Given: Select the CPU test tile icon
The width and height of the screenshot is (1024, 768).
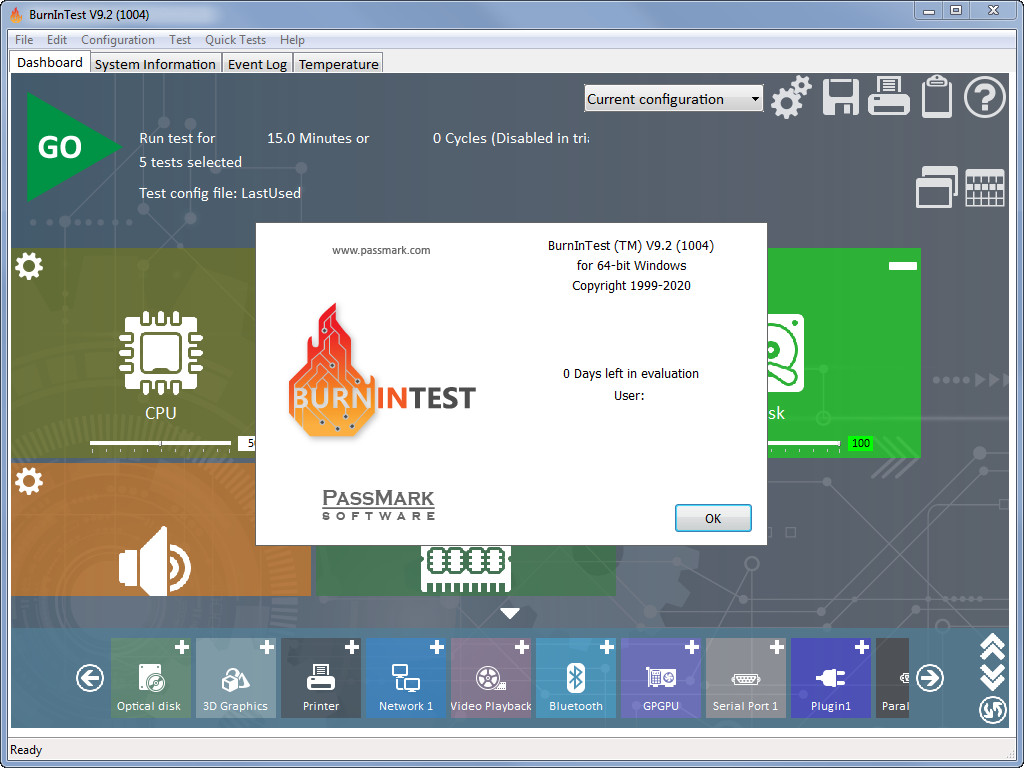Looking at the screenshot, I should click(161, 353).
